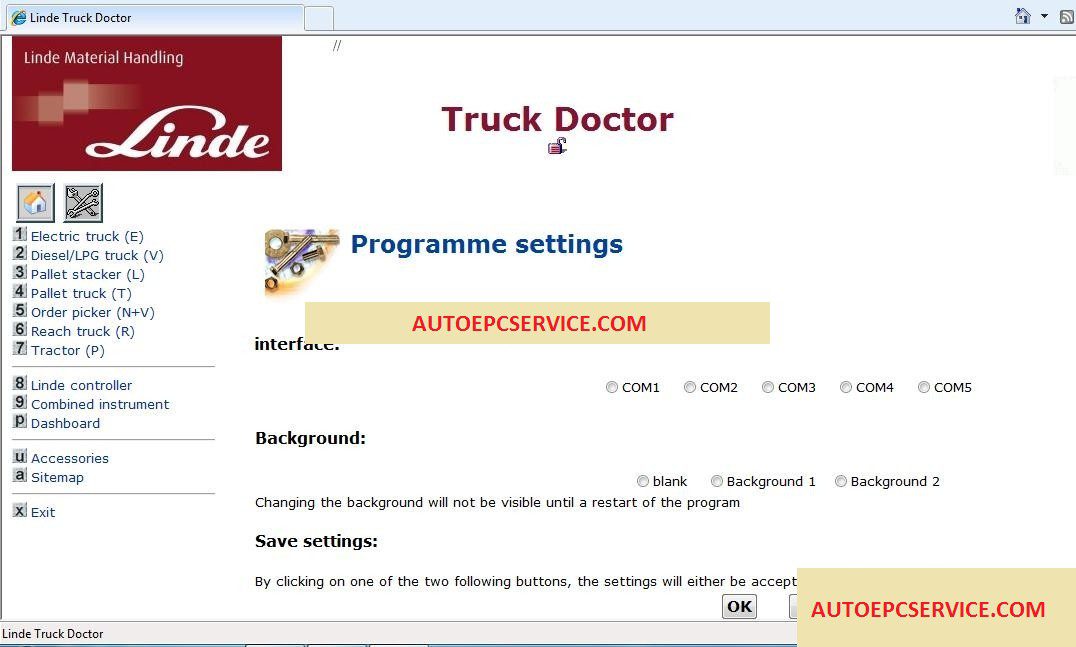Open Pallet truck (T) link

pyautogui.click(x=81, y=293)
